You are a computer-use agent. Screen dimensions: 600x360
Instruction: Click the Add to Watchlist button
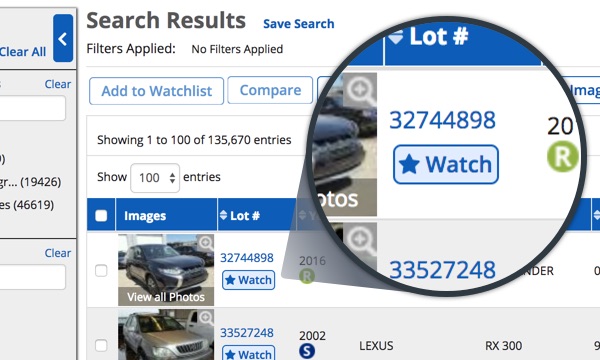click(x=157, y=91)
